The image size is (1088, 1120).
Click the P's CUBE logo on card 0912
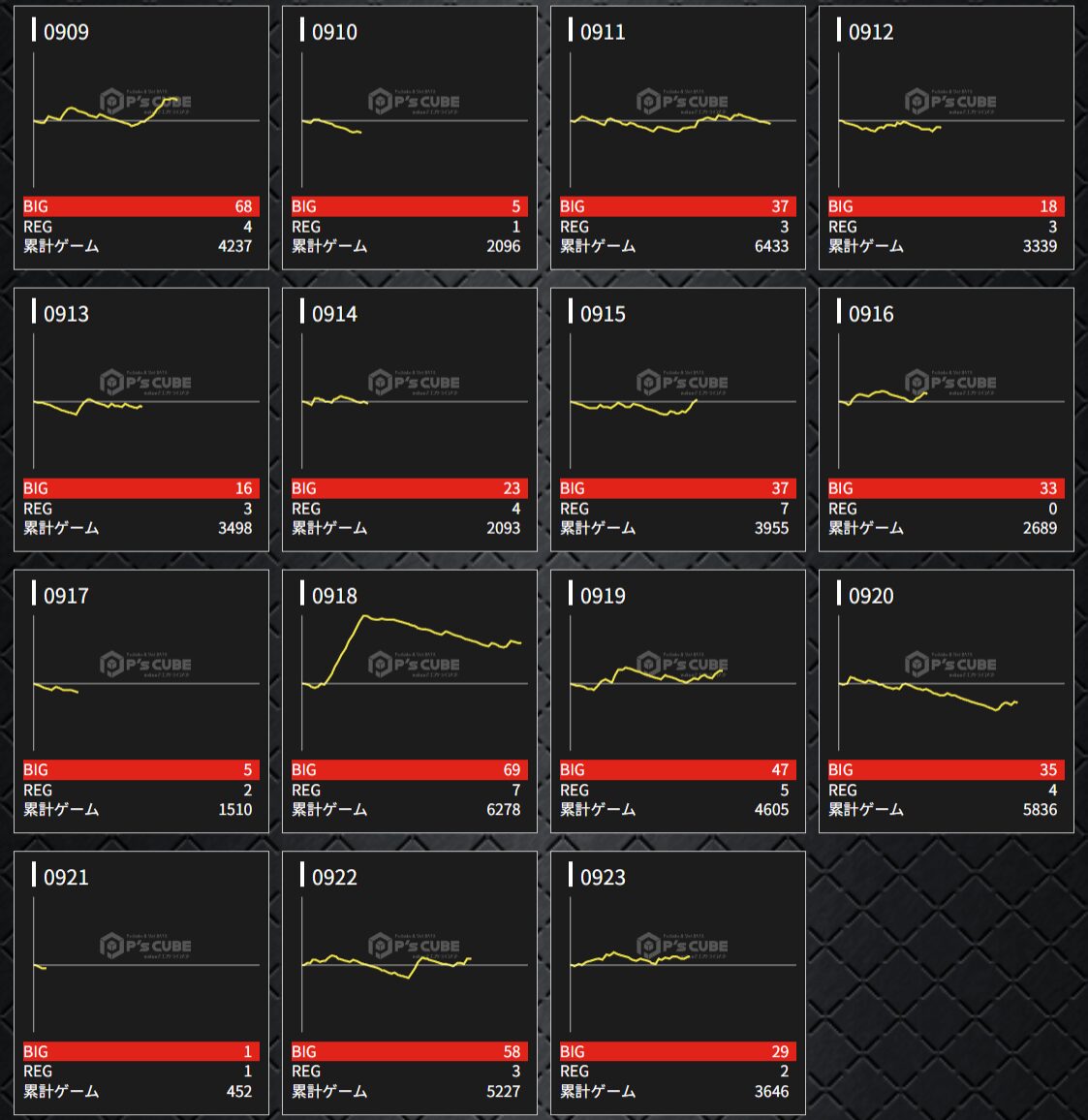949,102
